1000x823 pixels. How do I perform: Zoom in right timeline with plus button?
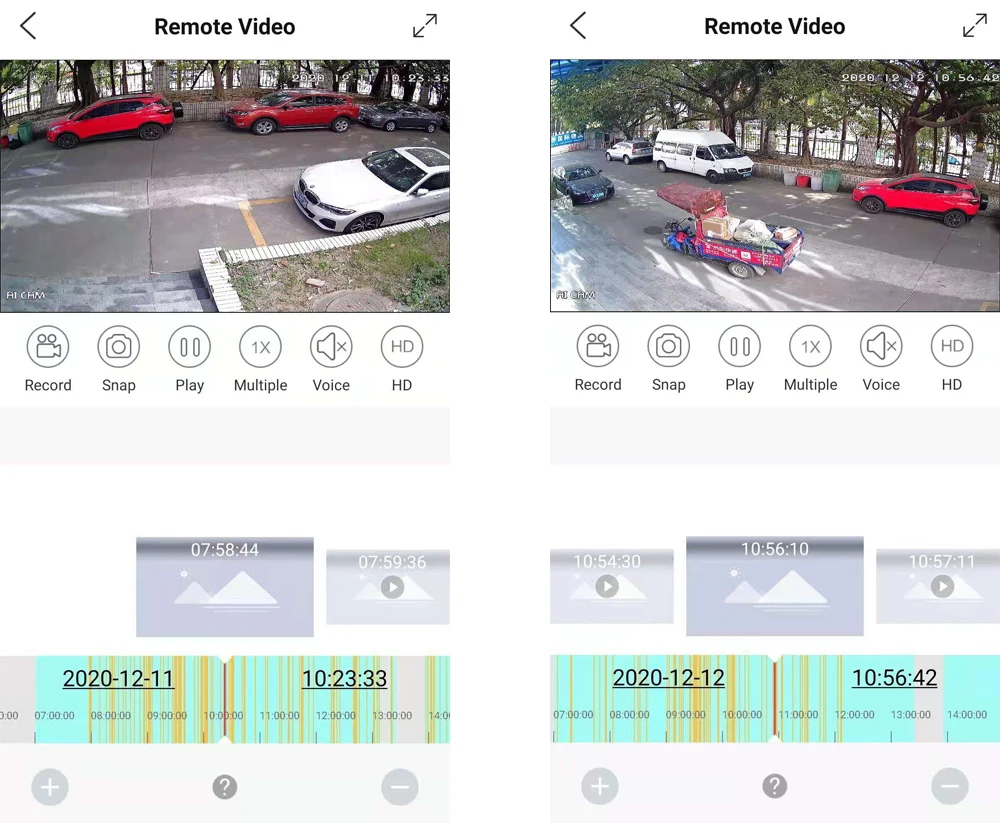tap(599, 787)
